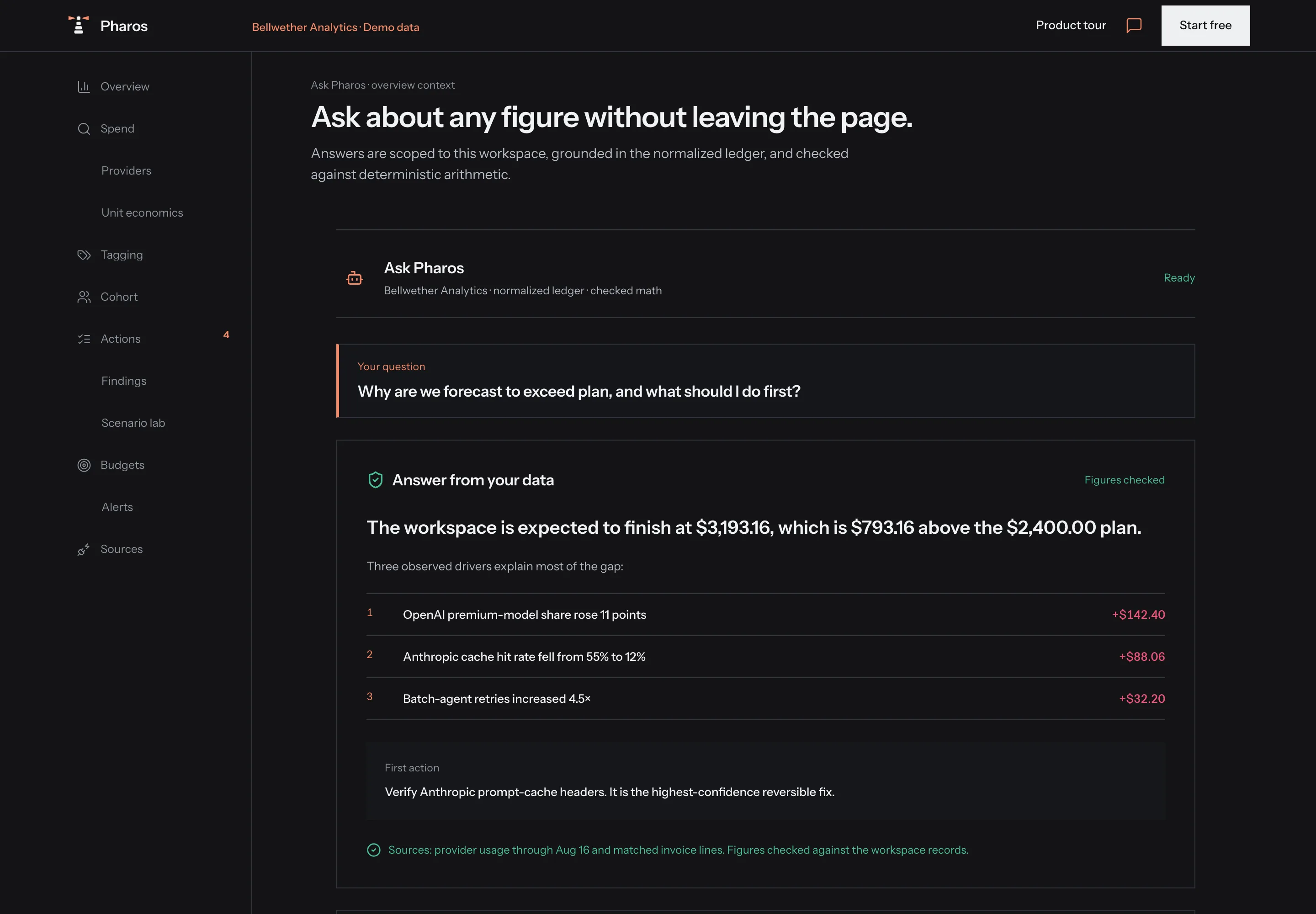Click the shield check icon beside Answer

375,480
